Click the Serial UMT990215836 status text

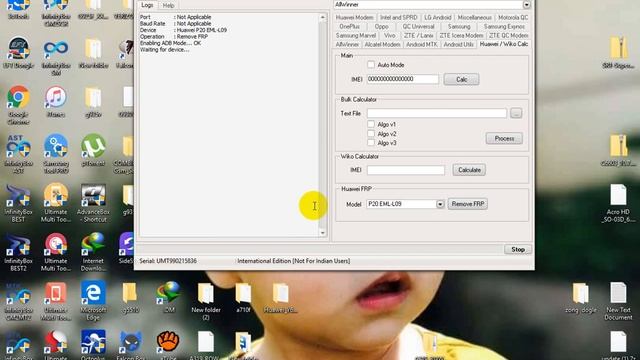(x=168, y=261)
